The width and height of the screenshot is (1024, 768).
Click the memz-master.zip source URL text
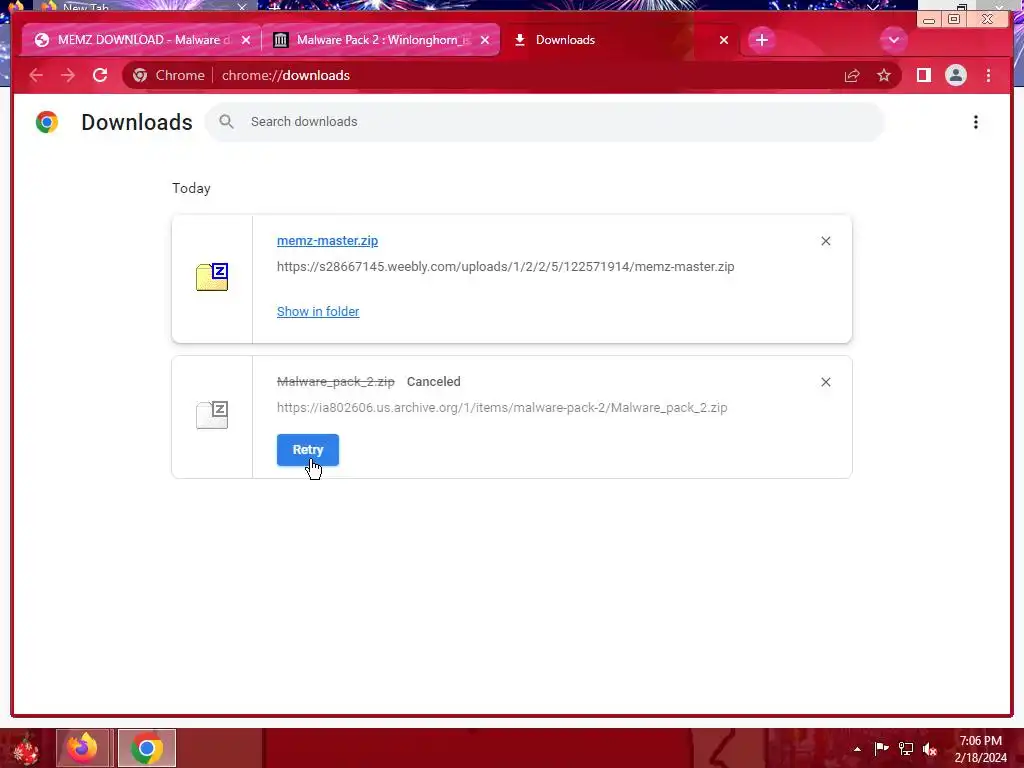[505, 266]
